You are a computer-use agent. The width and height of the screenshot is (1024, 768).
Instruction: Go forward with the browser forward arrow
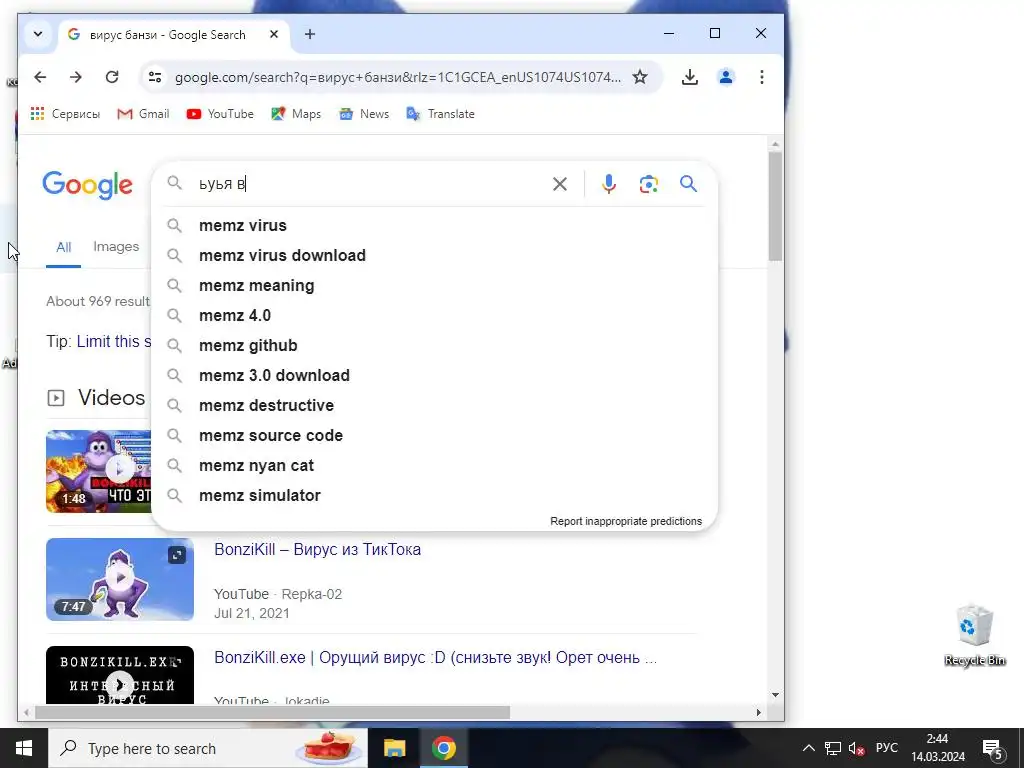[76, 77]
